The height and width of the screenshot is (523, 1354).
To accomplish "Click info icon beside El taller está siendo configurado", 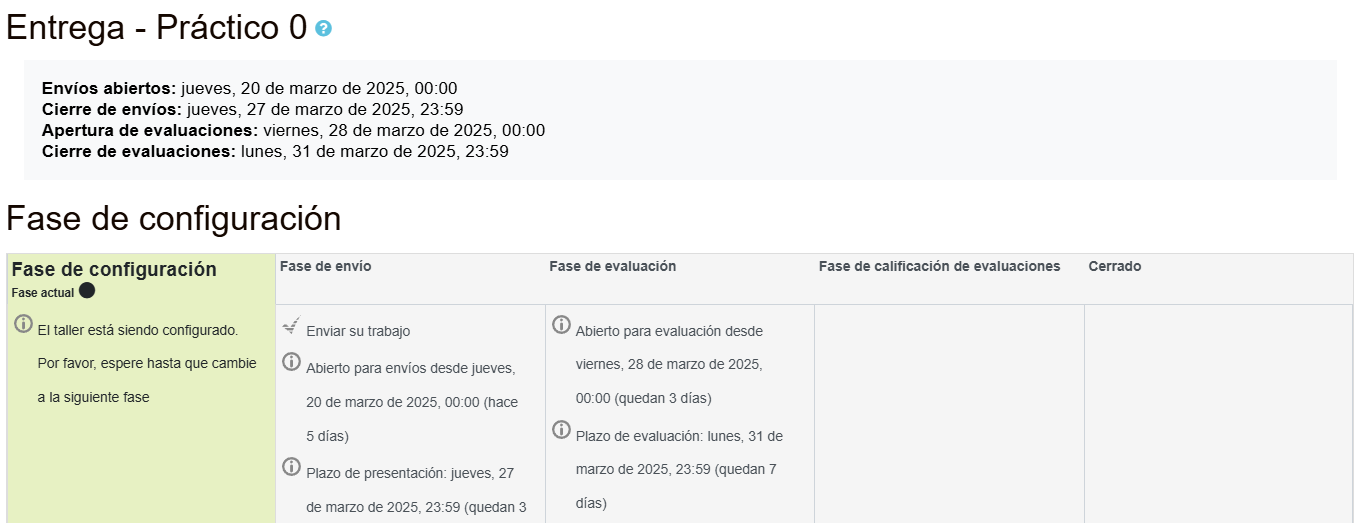I will [23, 324].
